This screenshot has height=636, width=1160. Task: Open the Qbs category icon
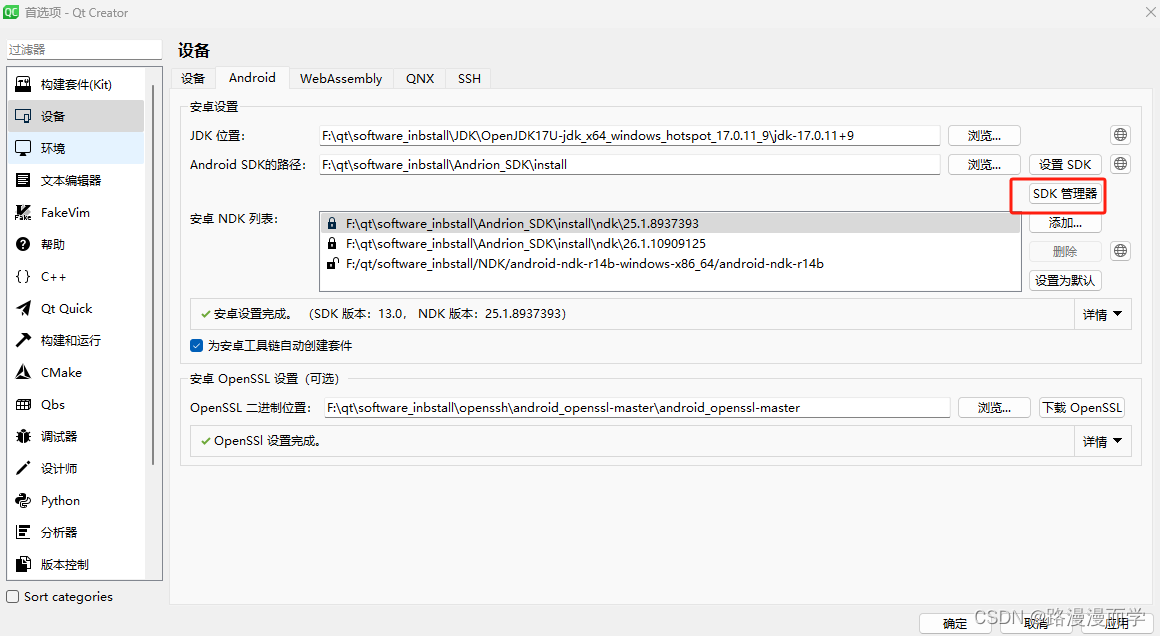click(x=24, y=405)
